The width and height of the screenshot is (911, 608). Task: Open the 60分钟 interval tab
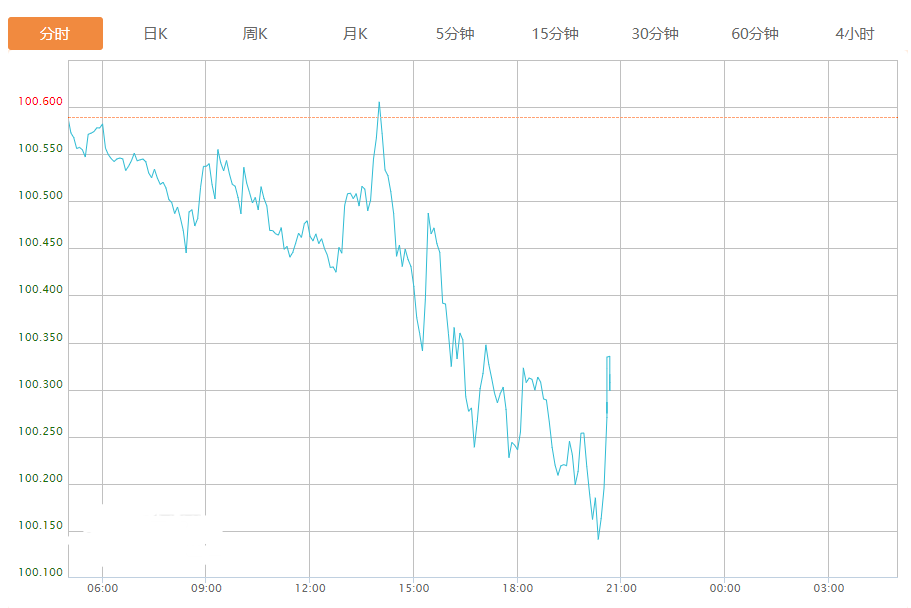[x=755, y=34]
